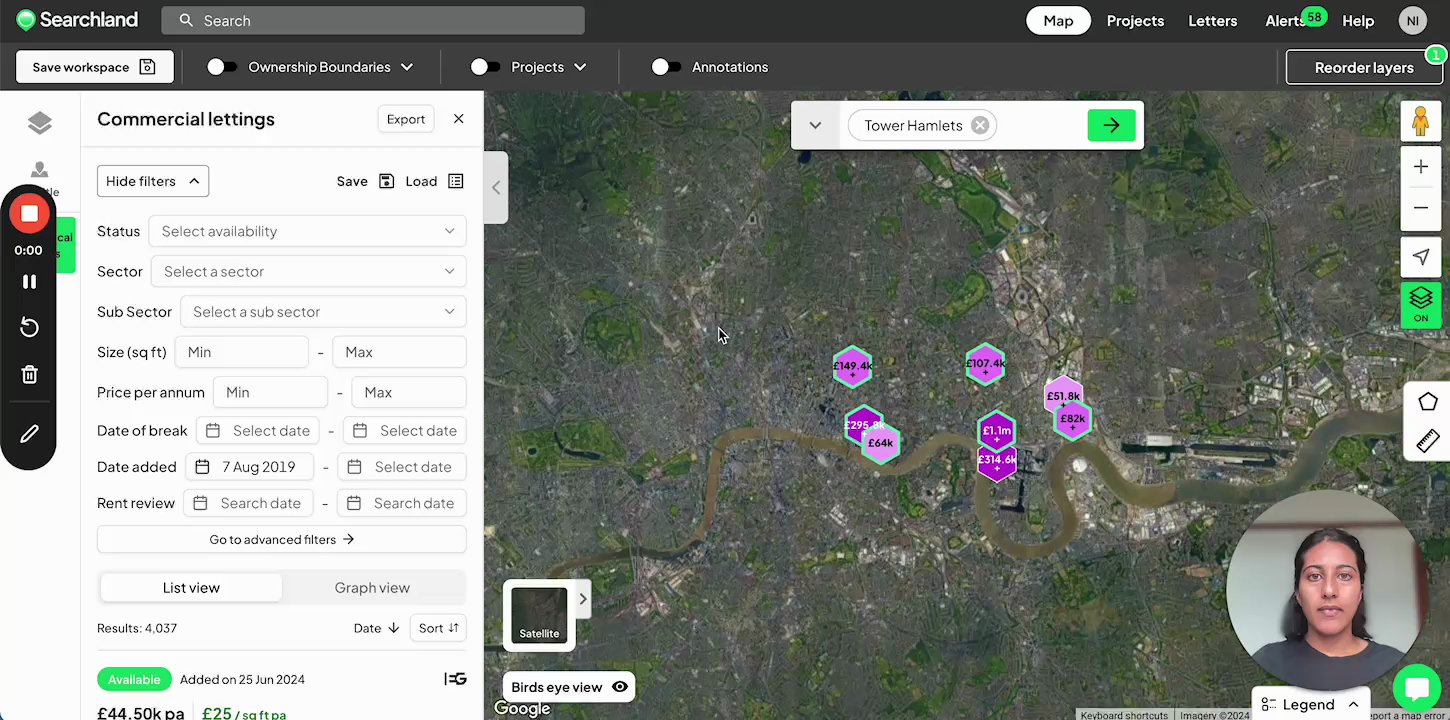
Task: Open the Alerts nav item
Action: tap(1286, 21)
